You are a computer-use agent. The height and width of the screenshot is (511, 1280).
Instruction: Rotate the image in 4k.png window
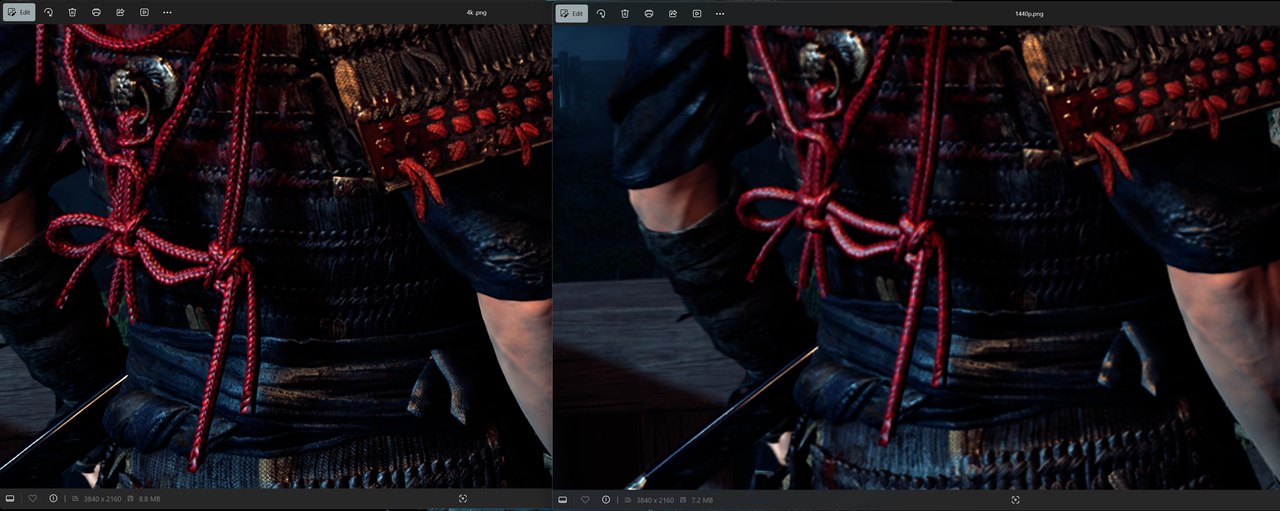coord(48,13)
